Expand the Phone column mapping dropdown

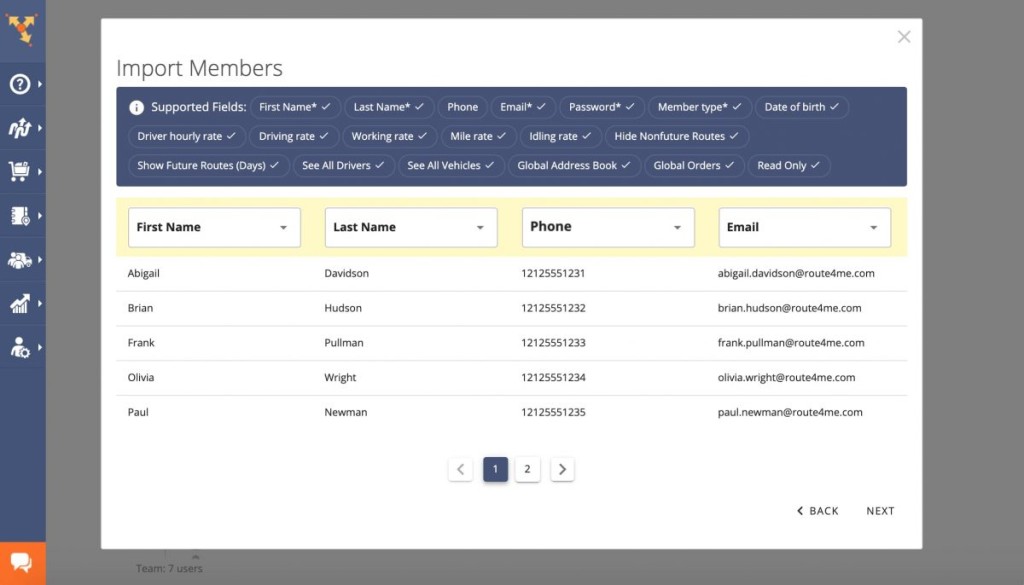click(608, 228)
